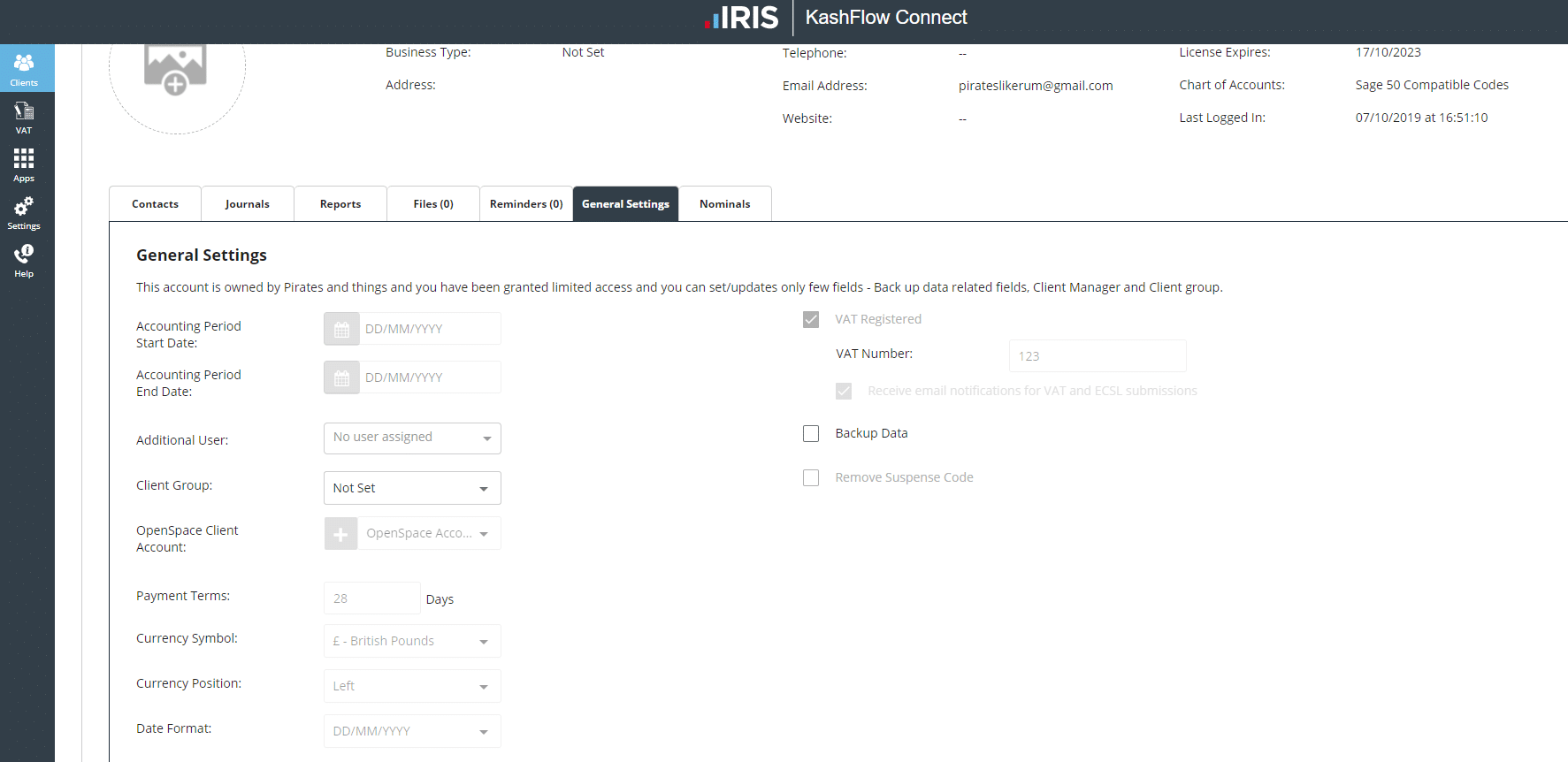Image resolution: width=1568 pixels, height=762 pixels.
Task: Open calendar for Accounting Period End Date
Action: [341, 377]
